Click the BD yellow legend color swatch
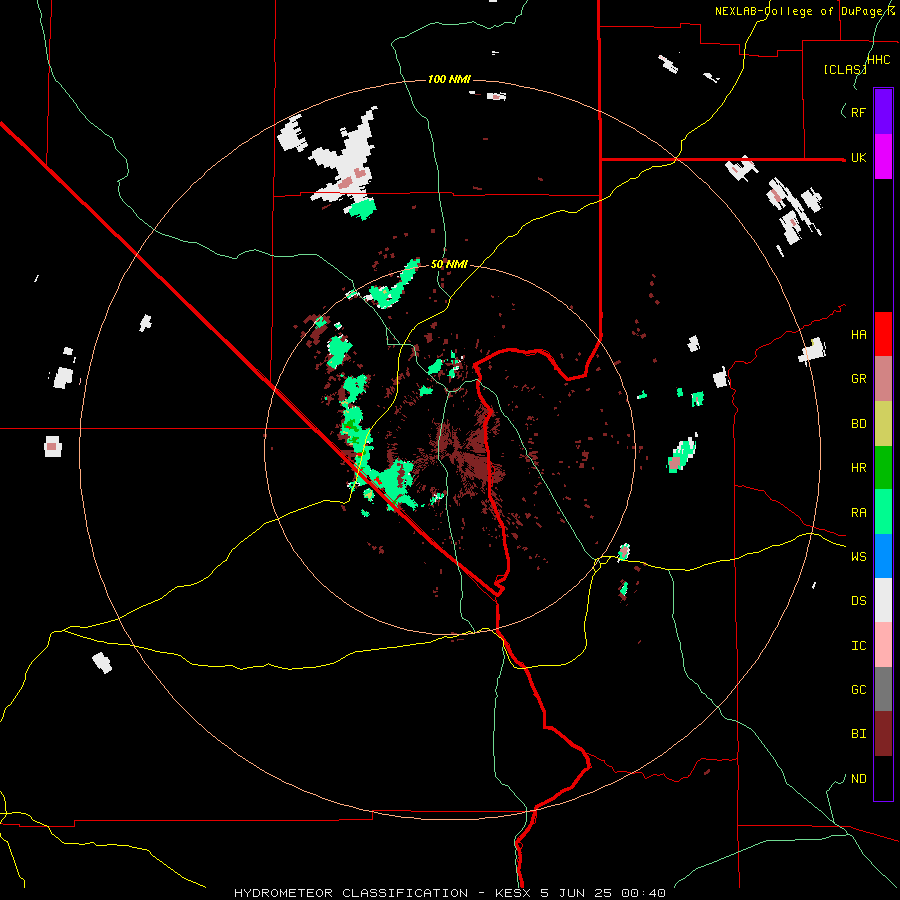 coord(883,424)
